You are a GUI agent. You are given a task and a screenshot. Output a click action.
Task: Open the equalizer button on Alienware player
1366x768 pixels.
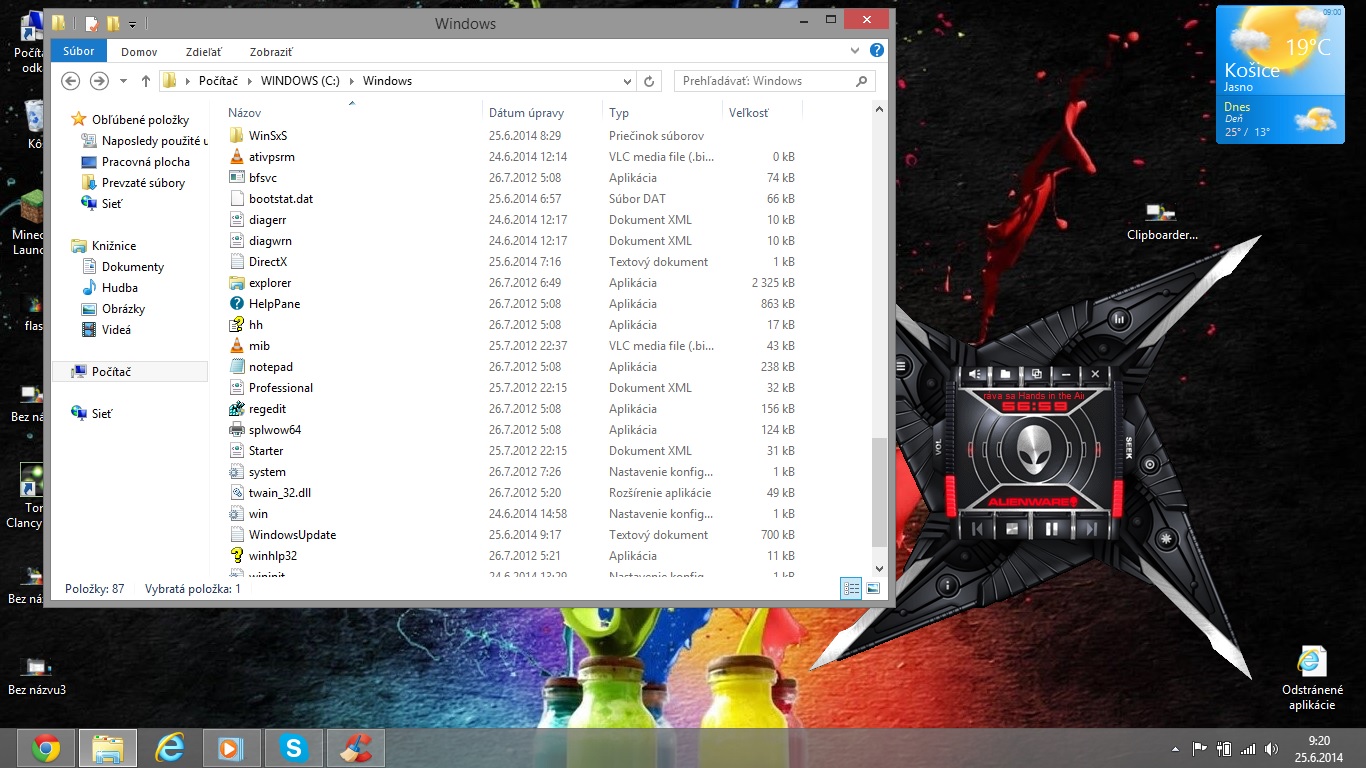point(1119,320)
